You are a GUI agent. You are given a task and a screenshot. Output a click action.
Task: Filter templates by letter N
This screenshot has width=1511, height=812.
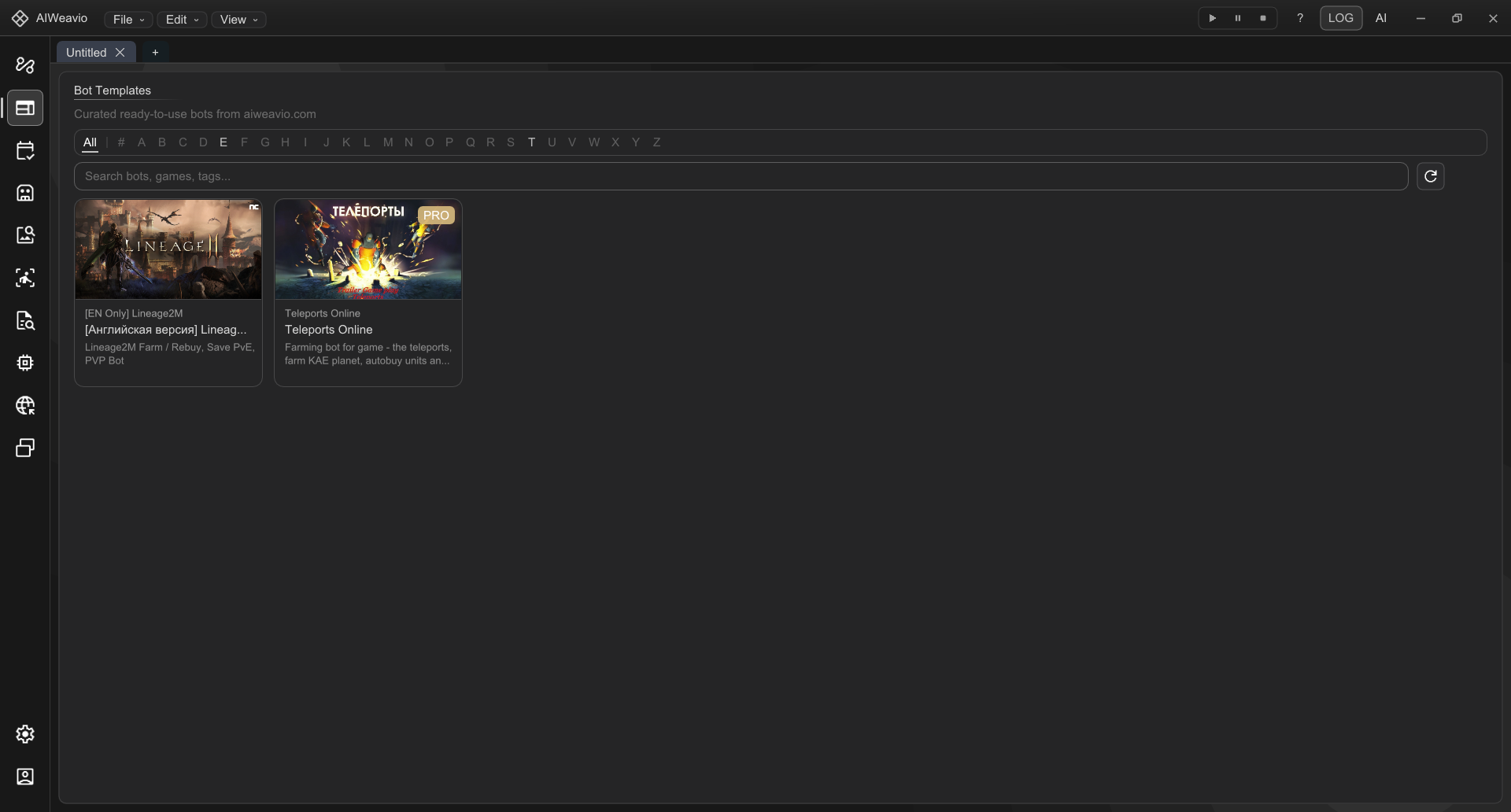(x=408, y=142)
